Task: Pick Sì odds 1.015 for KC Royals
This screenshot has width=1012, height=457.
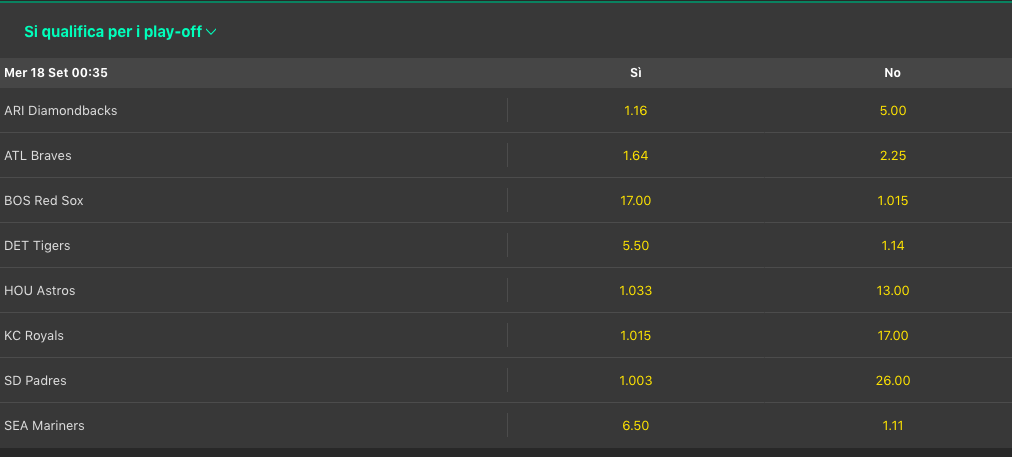Action: pyautogui.click(x=635, y=335)
